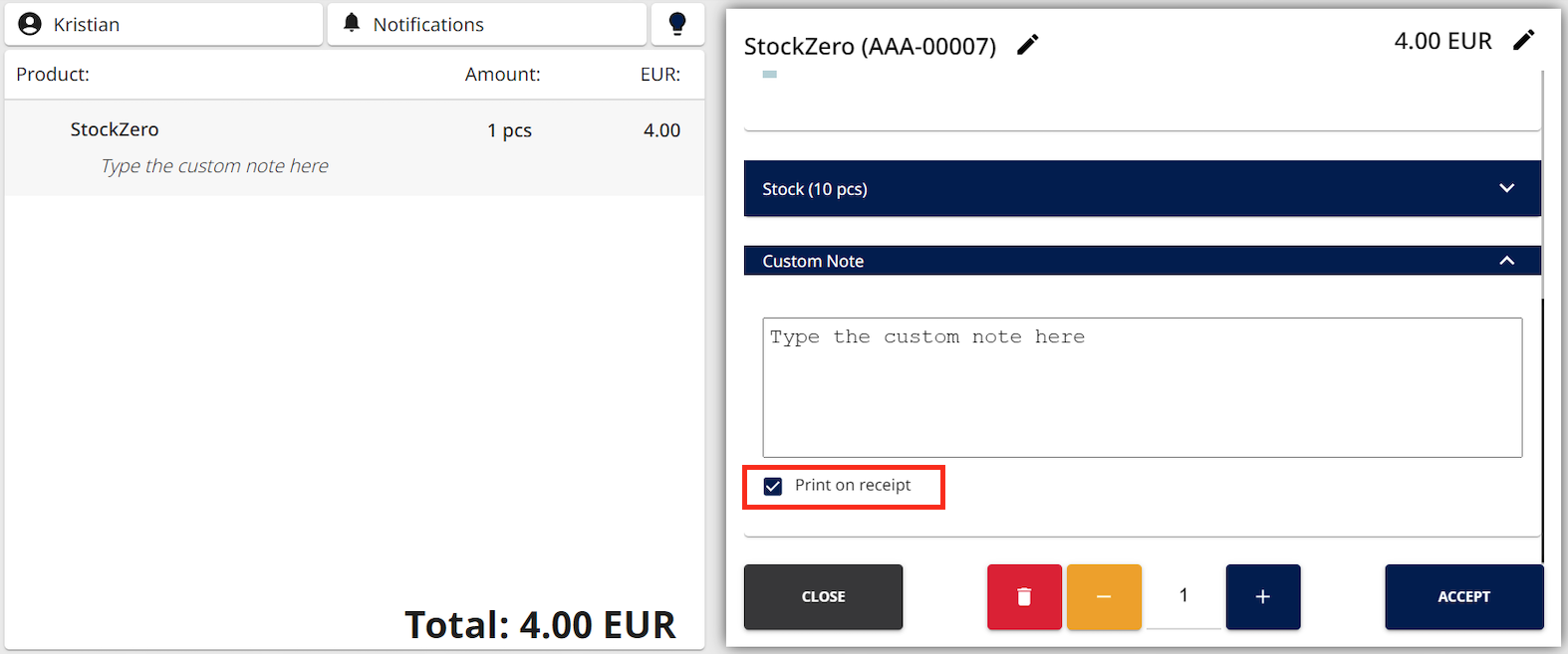Open the Notifications tab

tap(487, 24)
